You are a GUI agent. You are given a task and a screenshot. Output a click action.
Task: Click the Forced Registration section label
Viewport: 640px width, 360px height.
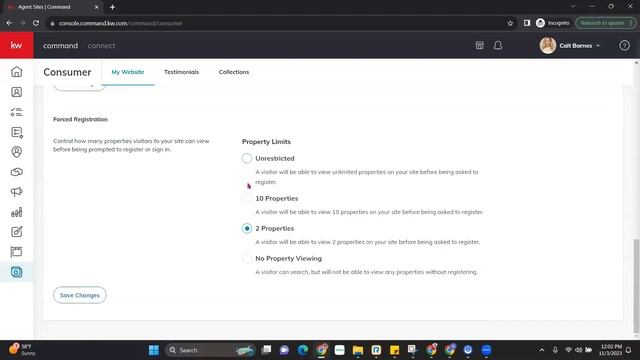80,119
